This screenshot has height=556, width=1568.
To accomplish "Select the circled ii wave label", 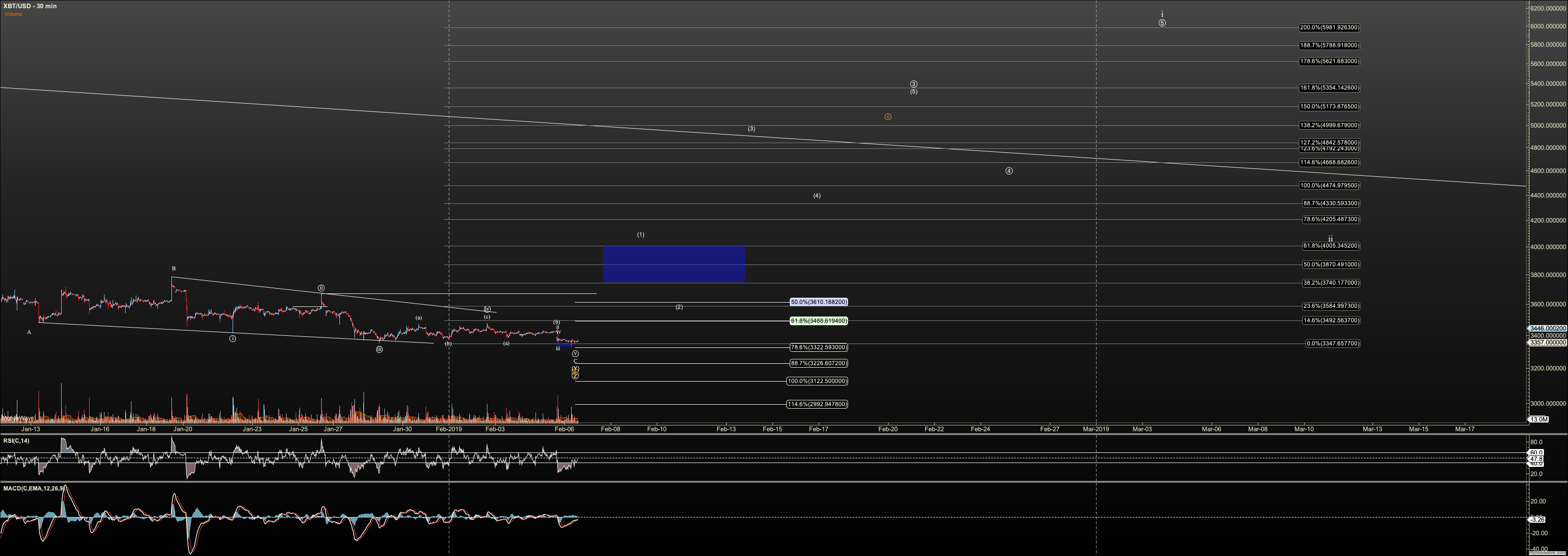I will click(x=321, y=288).
